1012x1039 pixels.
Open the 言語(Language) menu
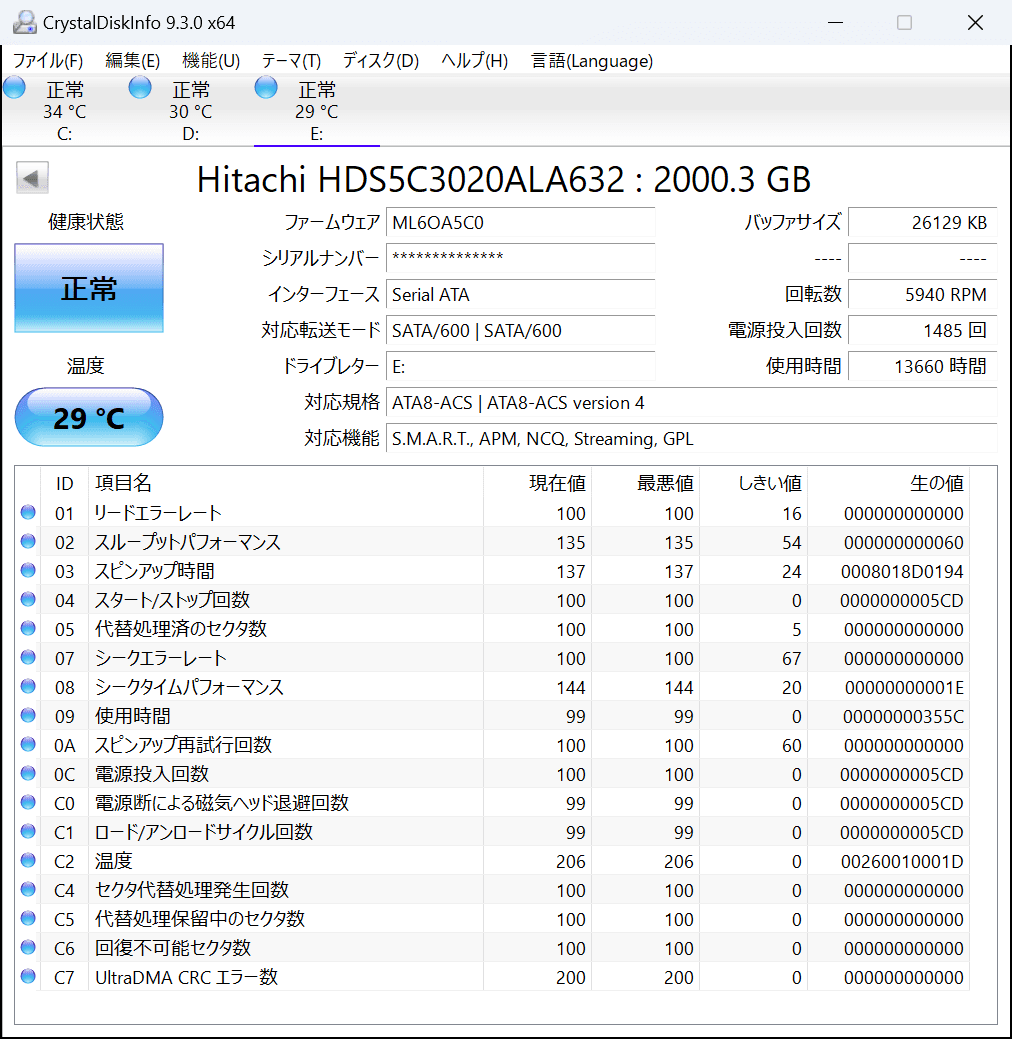click(592, 61)
